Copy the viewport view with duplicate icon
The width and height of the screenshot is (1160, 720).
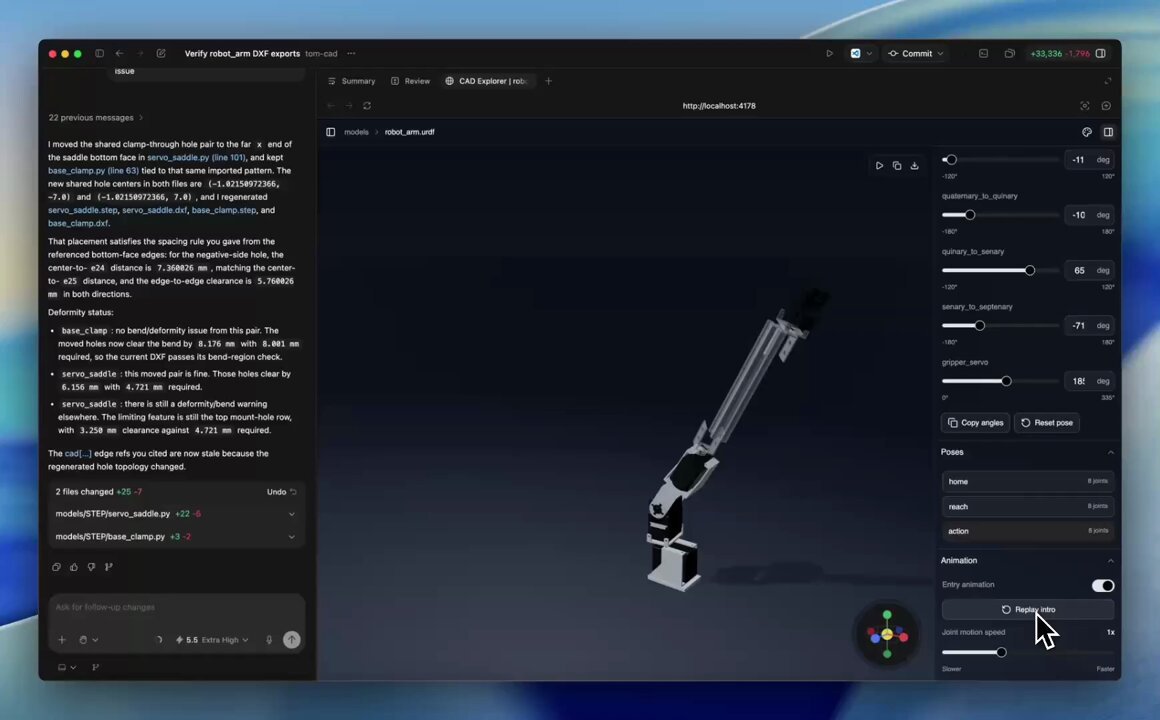click(x=897, y=166)
